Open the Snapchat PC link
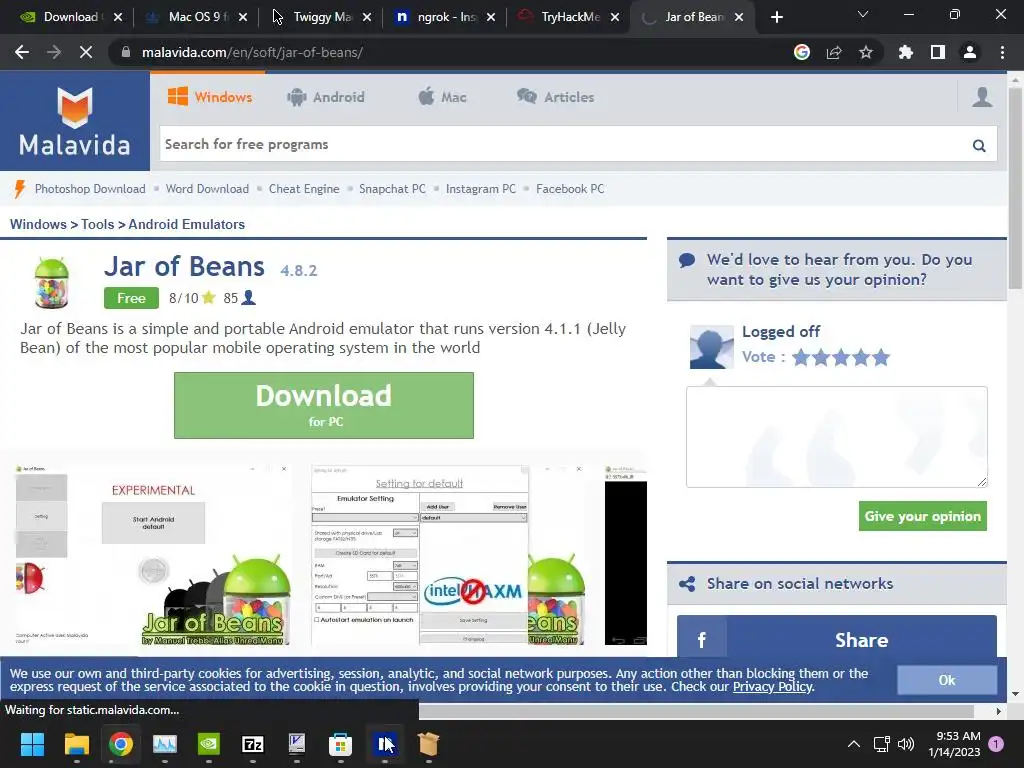This screenshot has width=1024, height=768. (x=392, y=189)
